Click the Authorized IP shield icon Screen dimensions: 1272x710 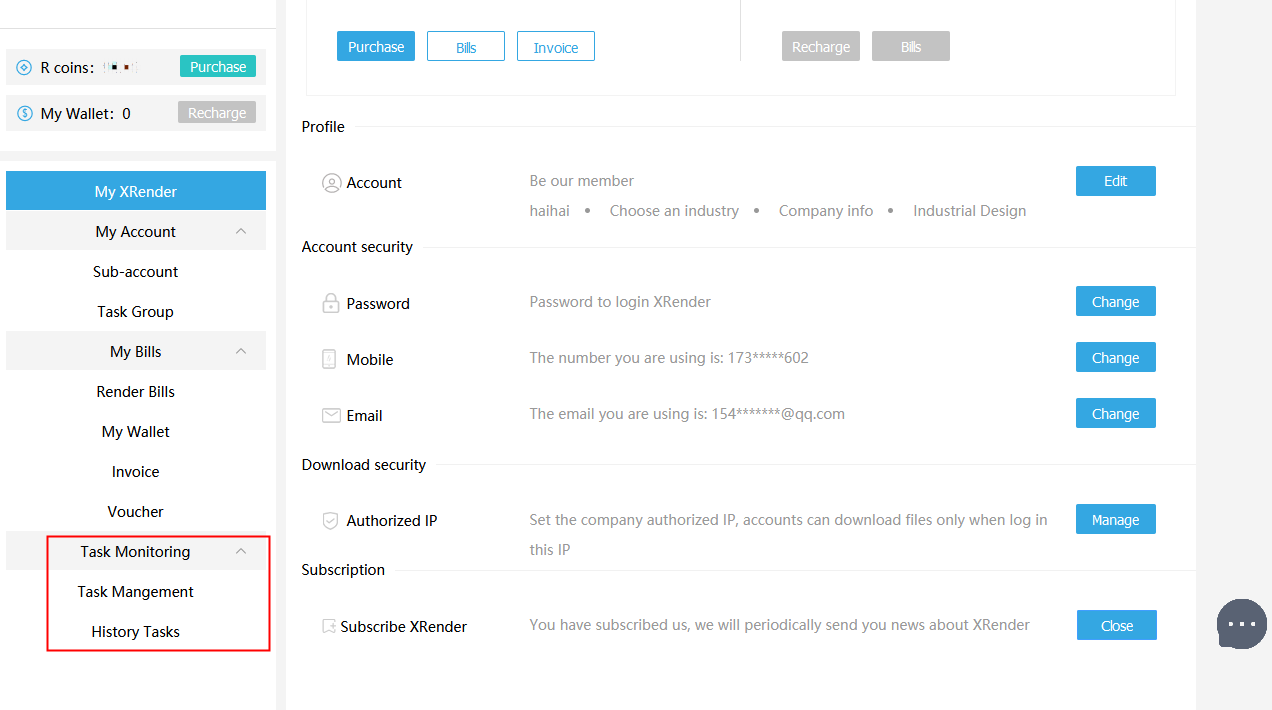click(x=330, y=521)
